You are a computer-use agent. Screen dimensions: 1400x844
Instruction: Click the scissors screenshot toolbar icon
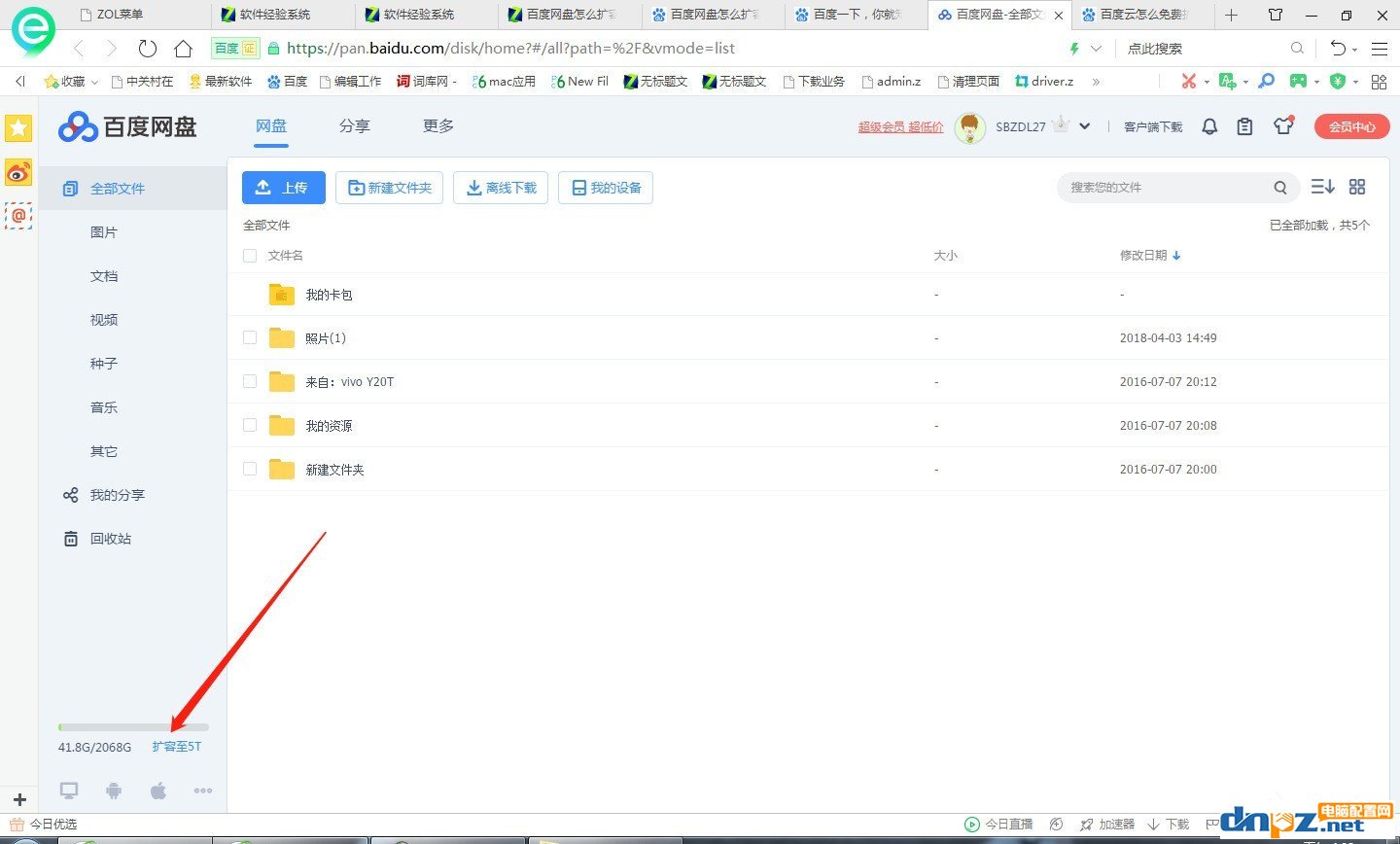tap(1189, 82)
